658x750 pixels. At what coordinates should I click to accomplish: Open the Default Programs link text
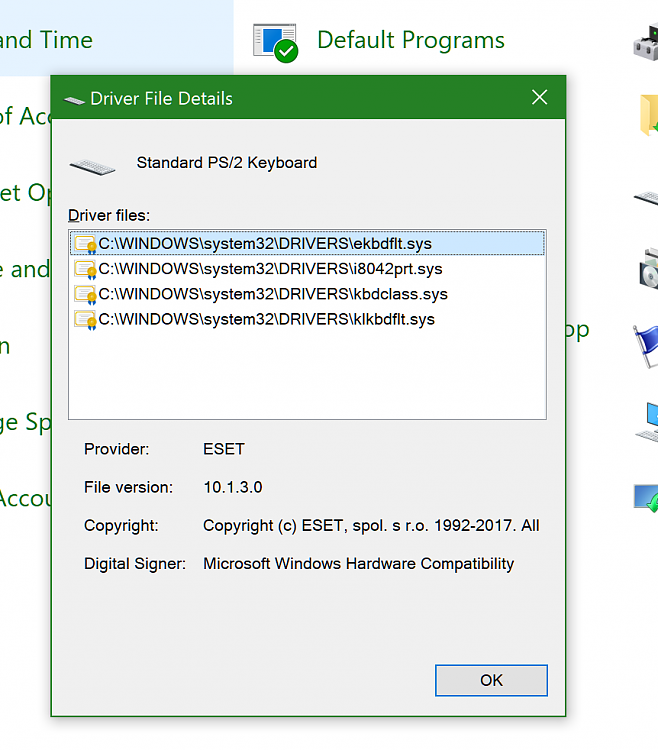point(410,41)
